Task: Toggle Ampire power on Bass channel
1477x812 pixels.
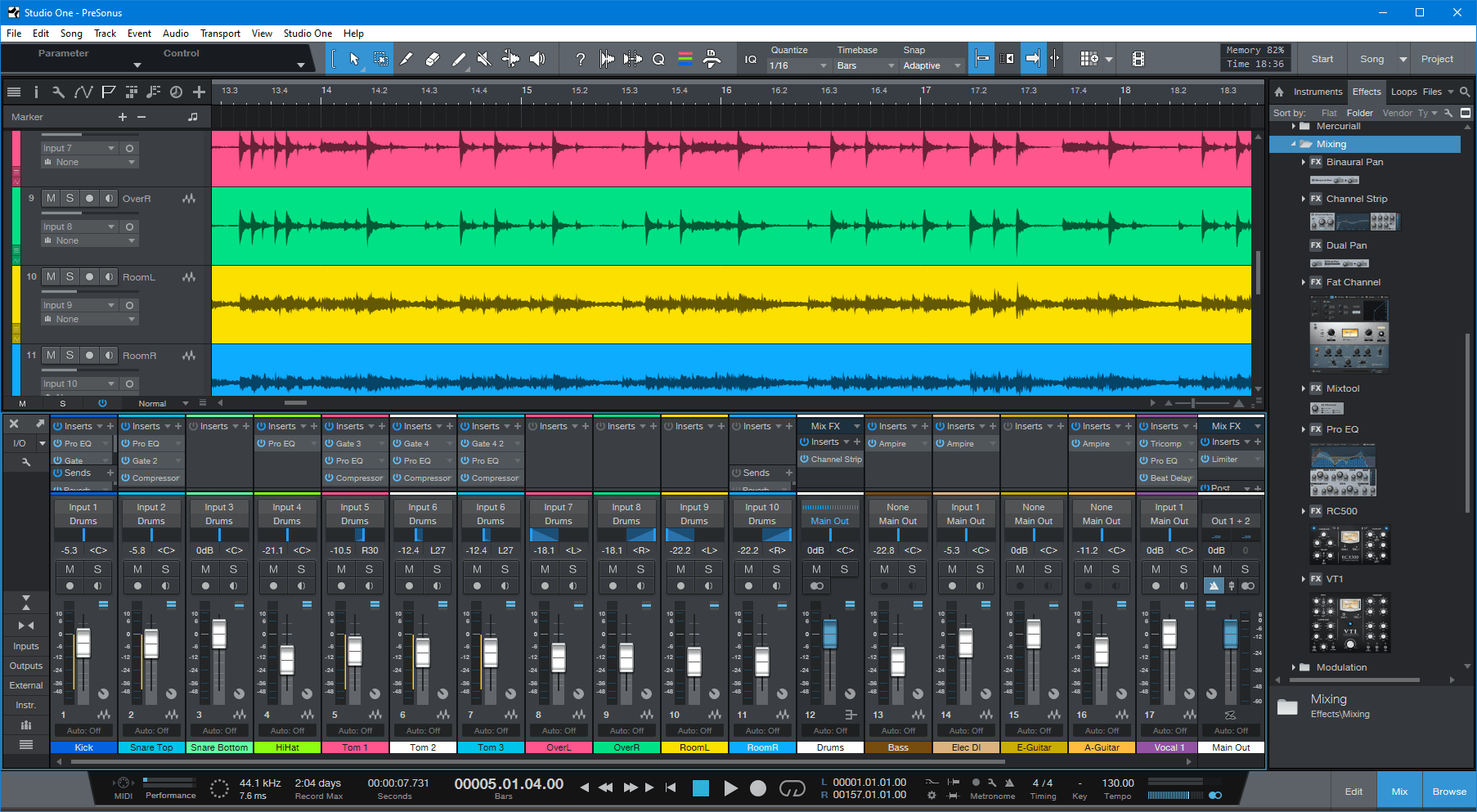Action: point(873,443)
